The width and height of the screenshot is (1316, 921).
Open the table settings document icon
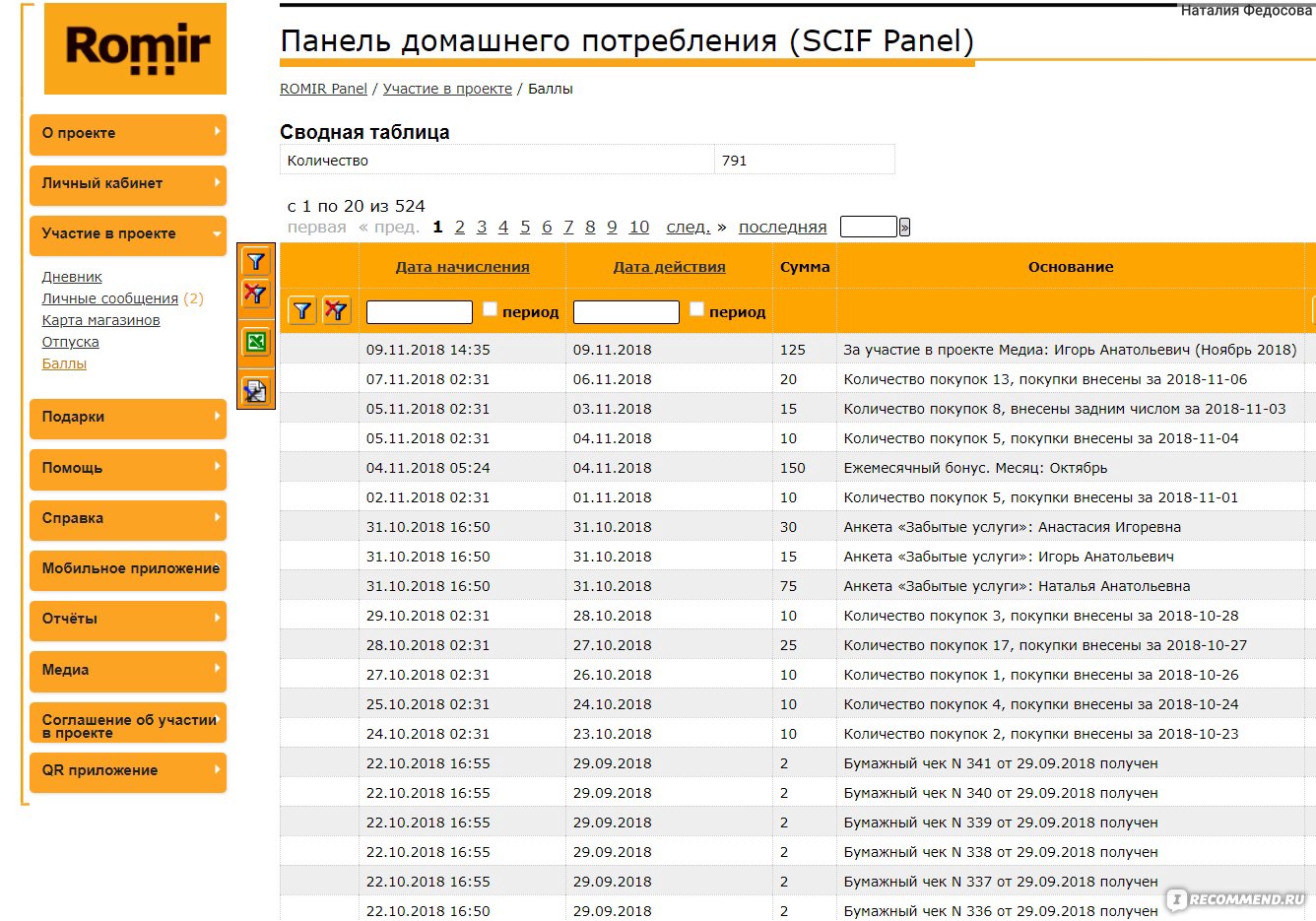pos(256,391)
